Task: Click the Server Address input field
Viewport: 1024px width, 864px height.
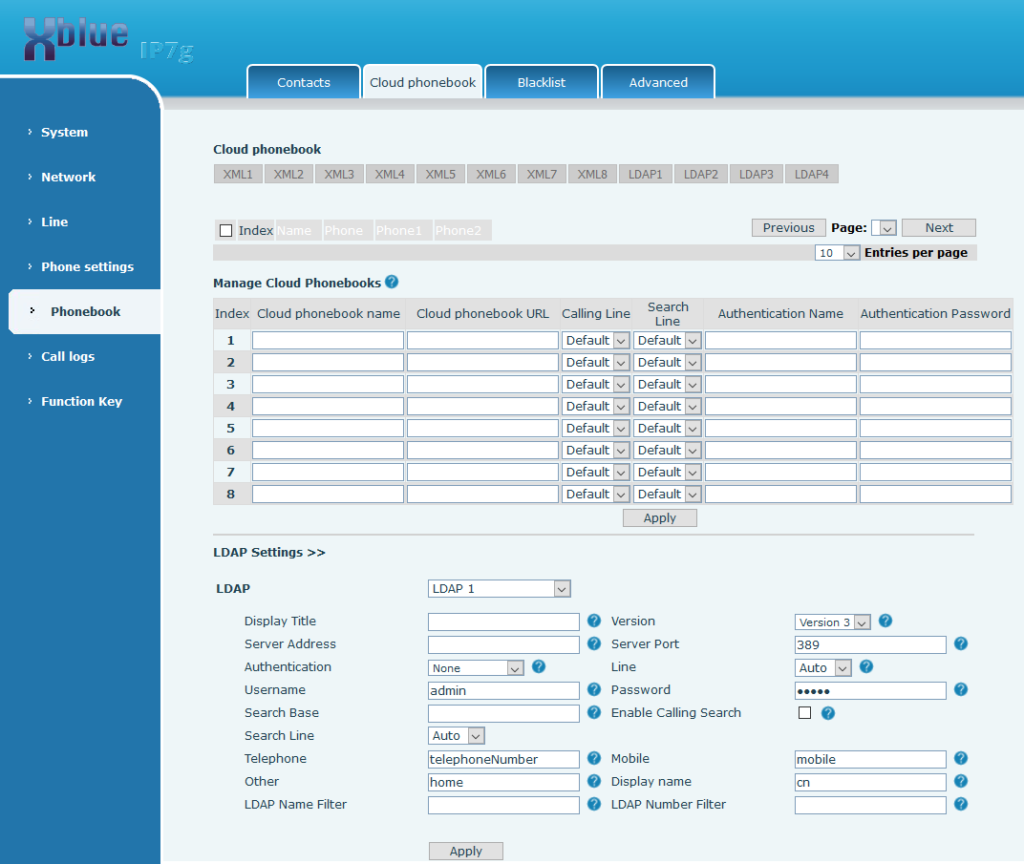Action: click(503, 645)
